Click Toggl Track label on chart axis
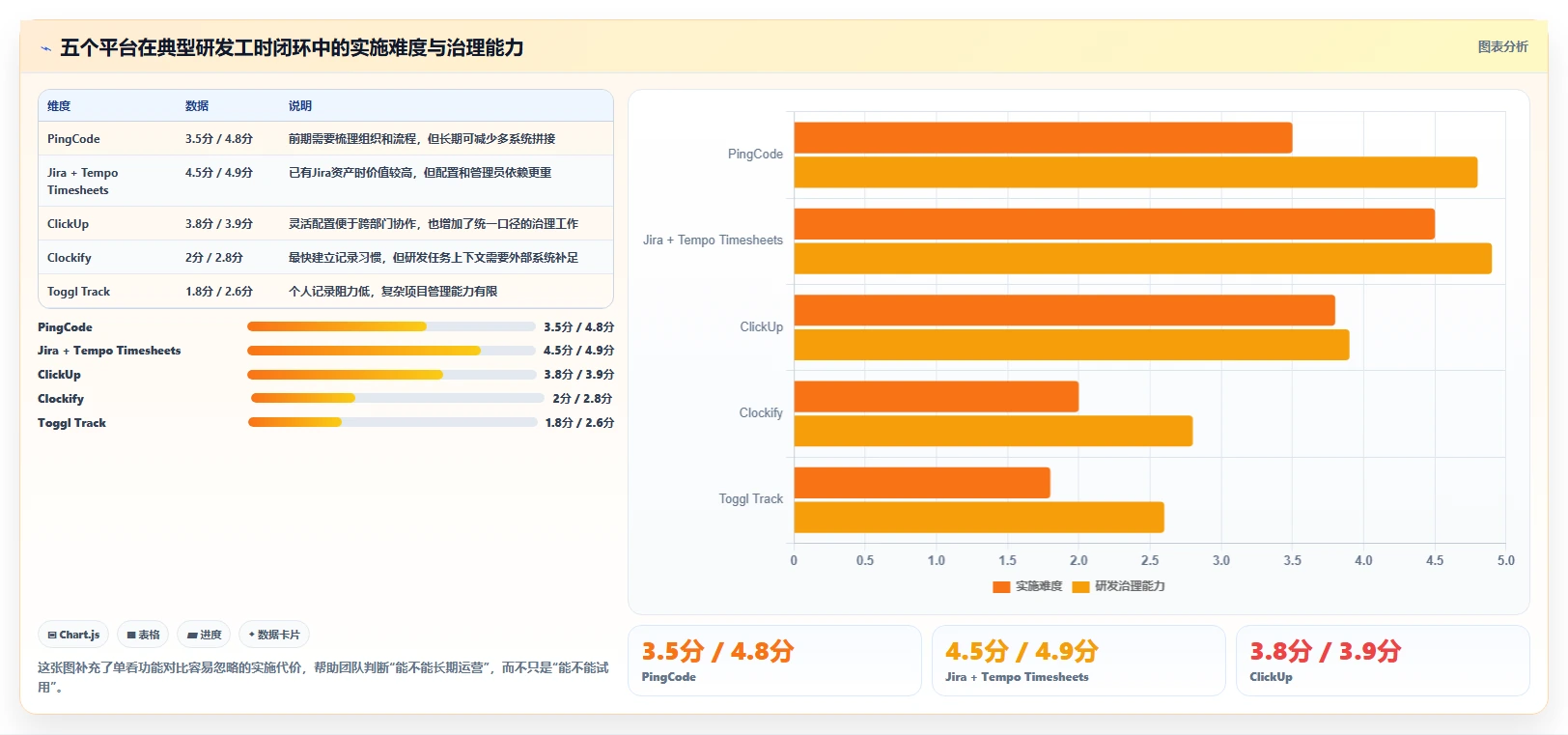This screenshot has width=1568, height=735. (x=750, y=499)
